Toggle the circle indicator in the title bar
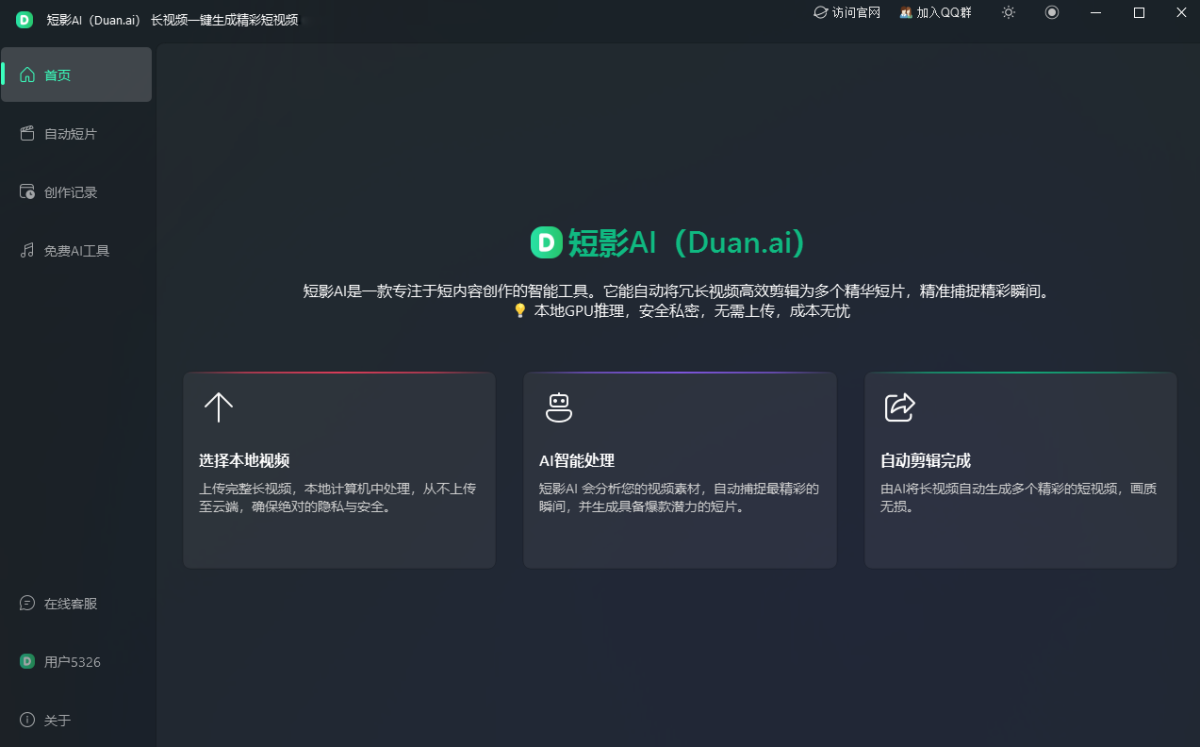 pos(1052,13)
